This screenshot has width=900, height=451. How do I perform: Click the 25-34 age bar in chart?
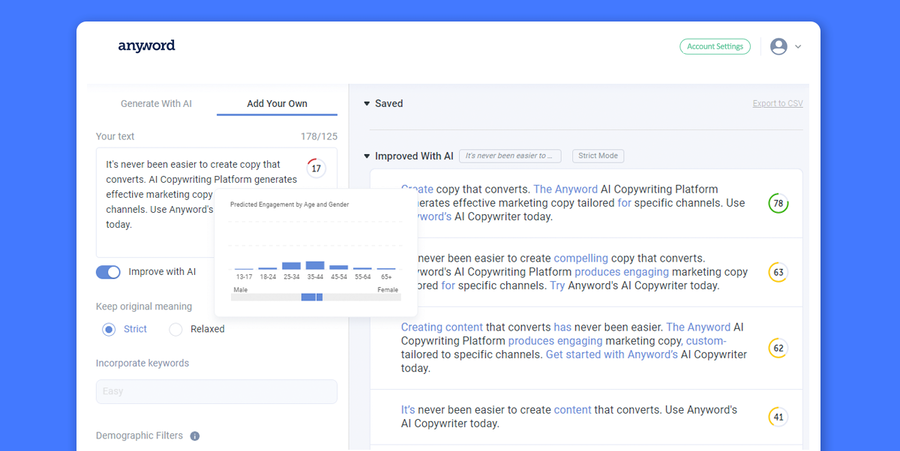tap(291, 266)
